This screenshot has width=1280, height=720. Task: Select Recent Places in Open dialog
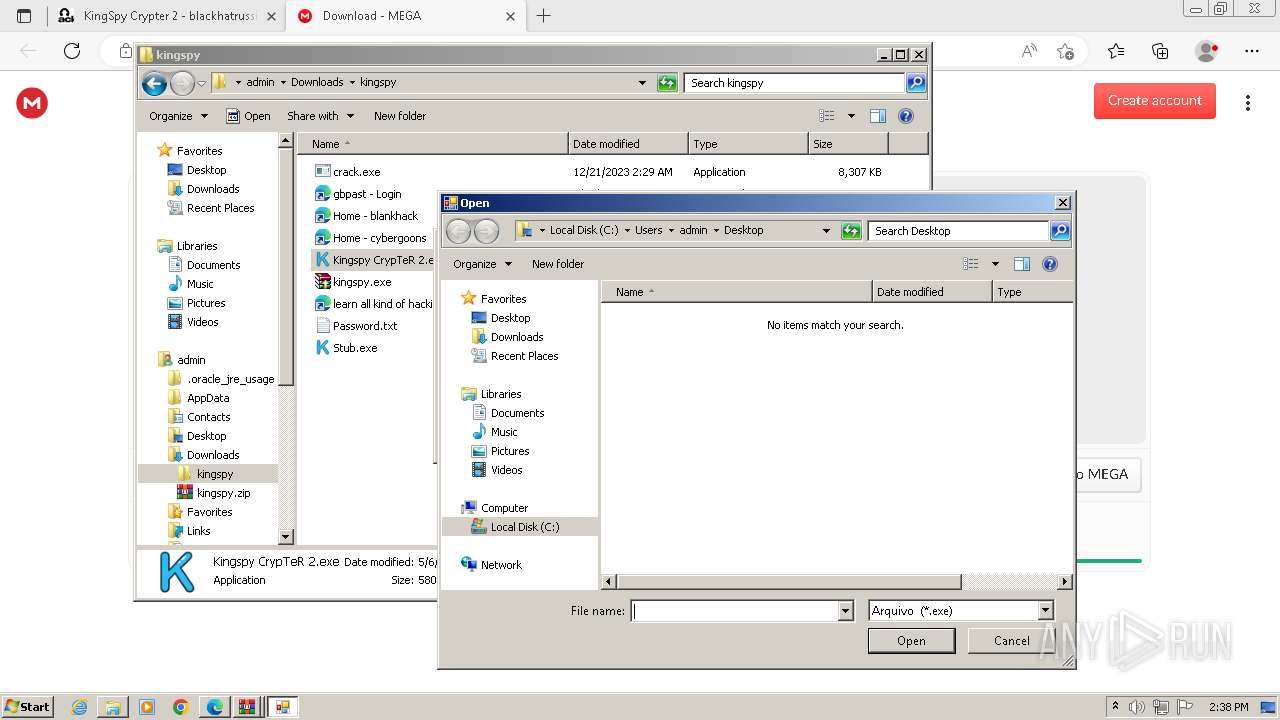pos(514,356)
